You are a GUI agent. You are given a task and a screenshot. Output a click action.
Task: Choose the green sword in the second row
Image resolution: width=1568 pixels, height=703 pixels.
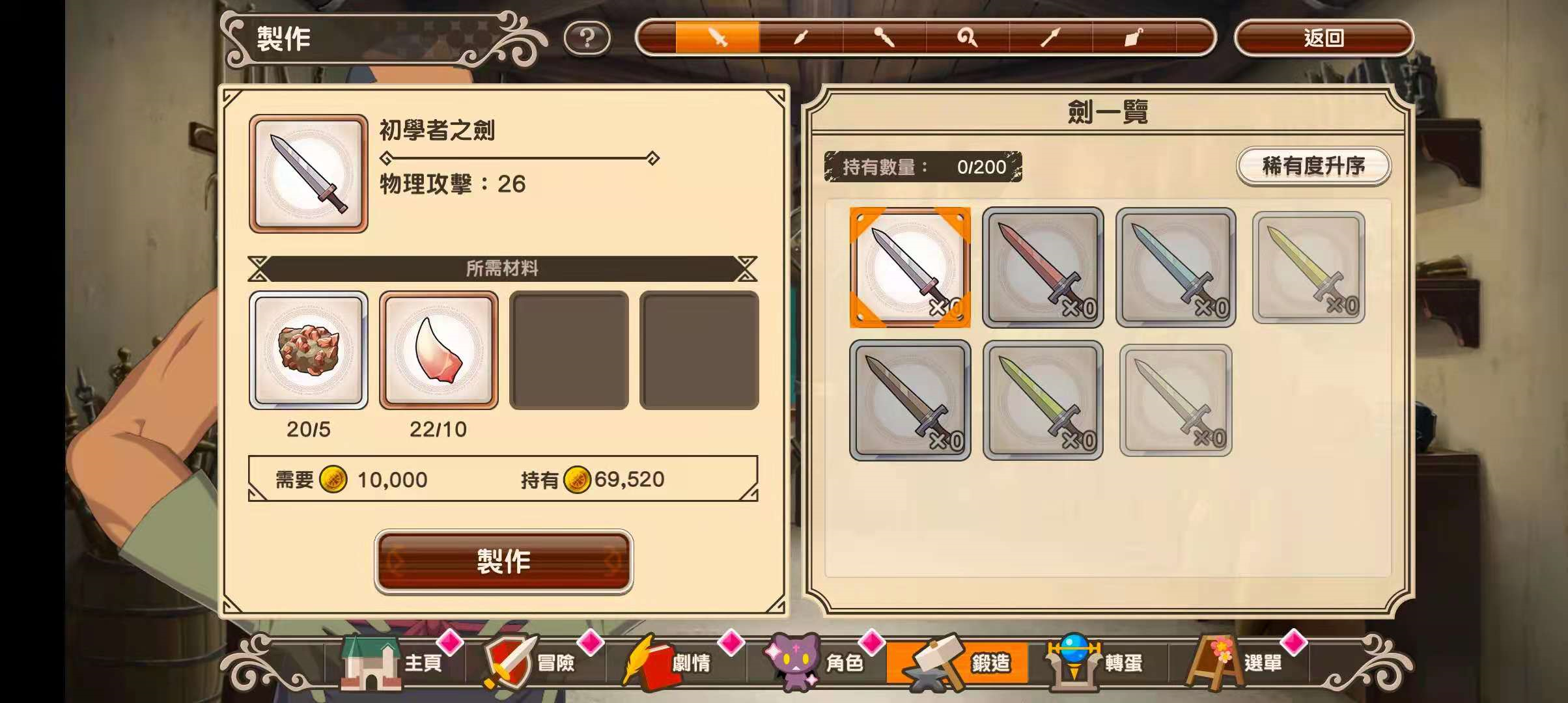[x=1043, y=400]
